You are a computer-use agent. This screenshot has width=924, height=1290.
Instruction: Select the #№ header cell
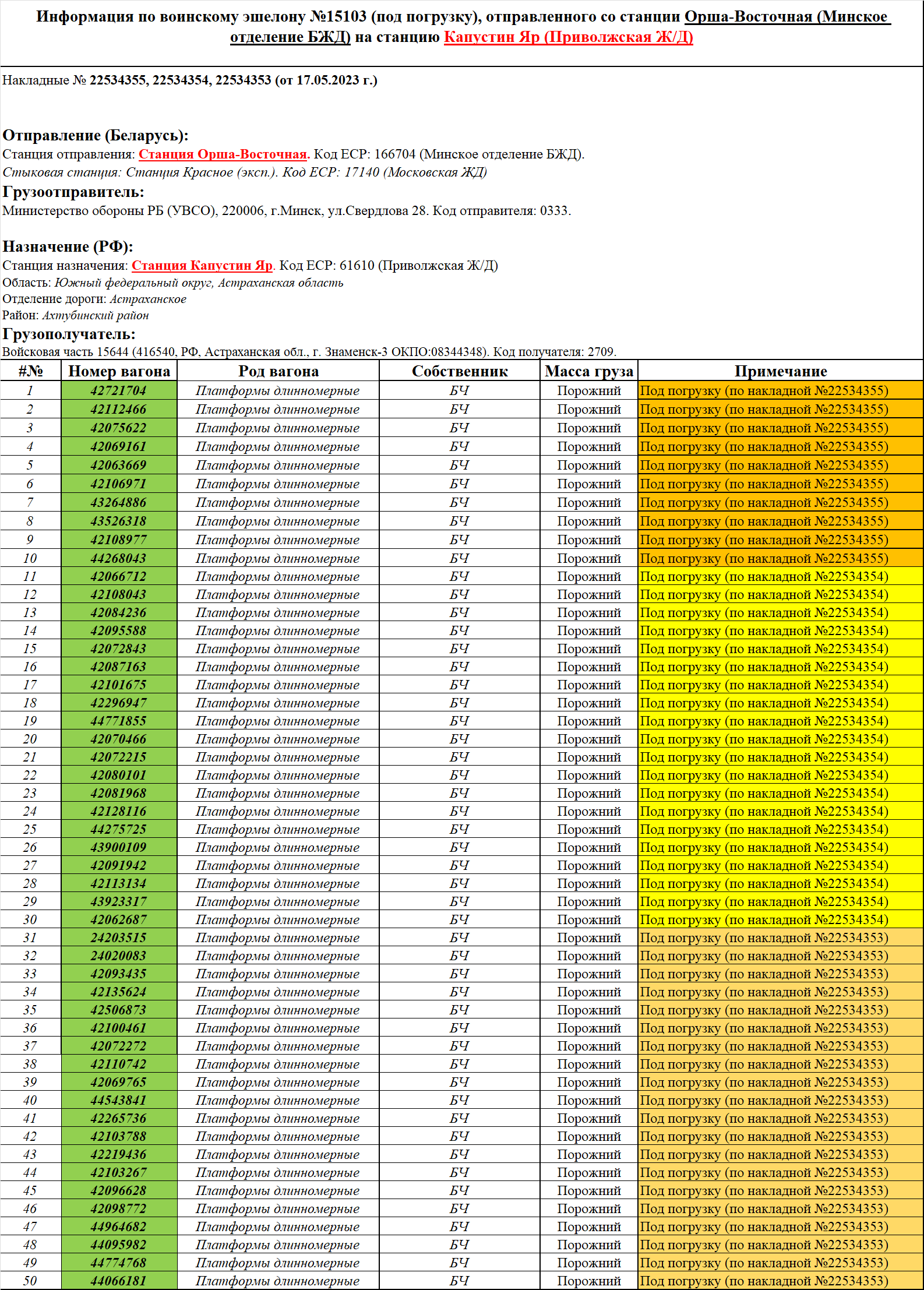pyautogui.click(x=30, y=371)
